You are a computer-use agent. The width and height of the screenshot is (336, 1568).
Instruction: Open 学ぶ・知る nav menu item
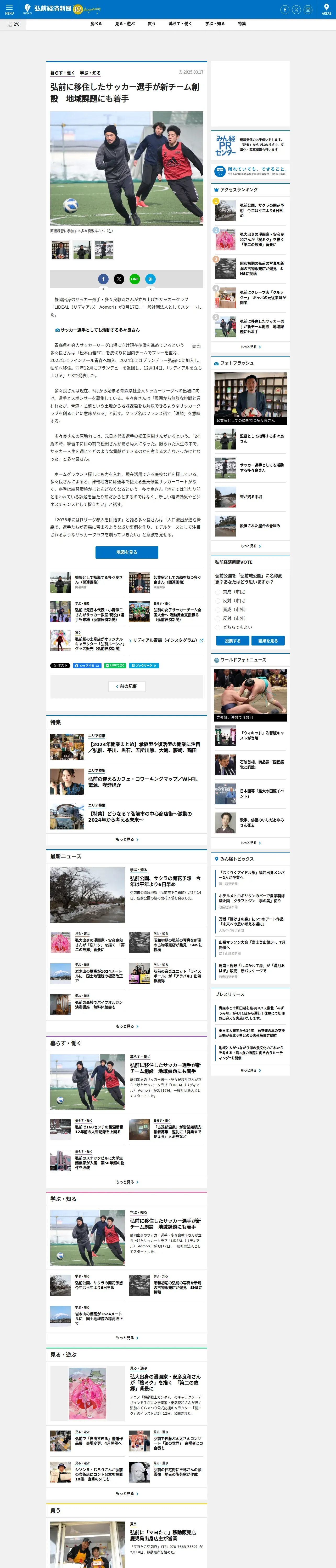(x=215, y=24)
